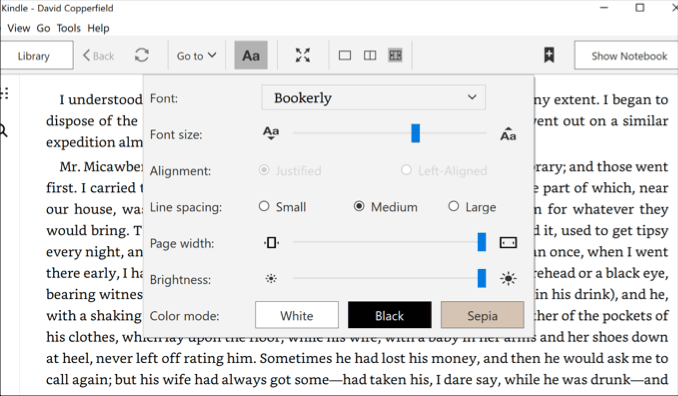Add a bookmark with ribbon icon
The image size is (678, 396).
pos(549,55)
